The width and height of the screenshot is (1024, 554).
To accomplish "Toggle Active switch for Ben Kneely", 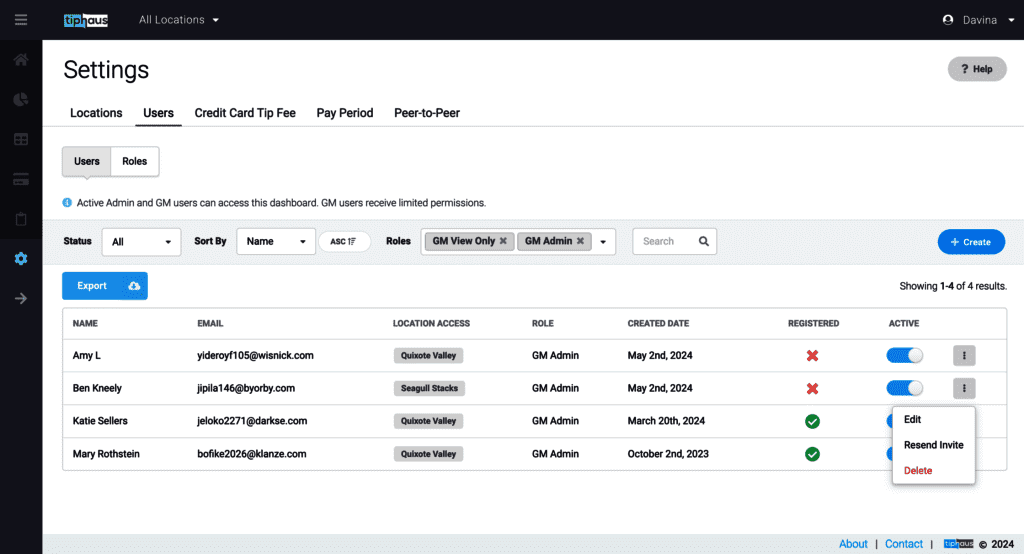I will pos(904,388).
